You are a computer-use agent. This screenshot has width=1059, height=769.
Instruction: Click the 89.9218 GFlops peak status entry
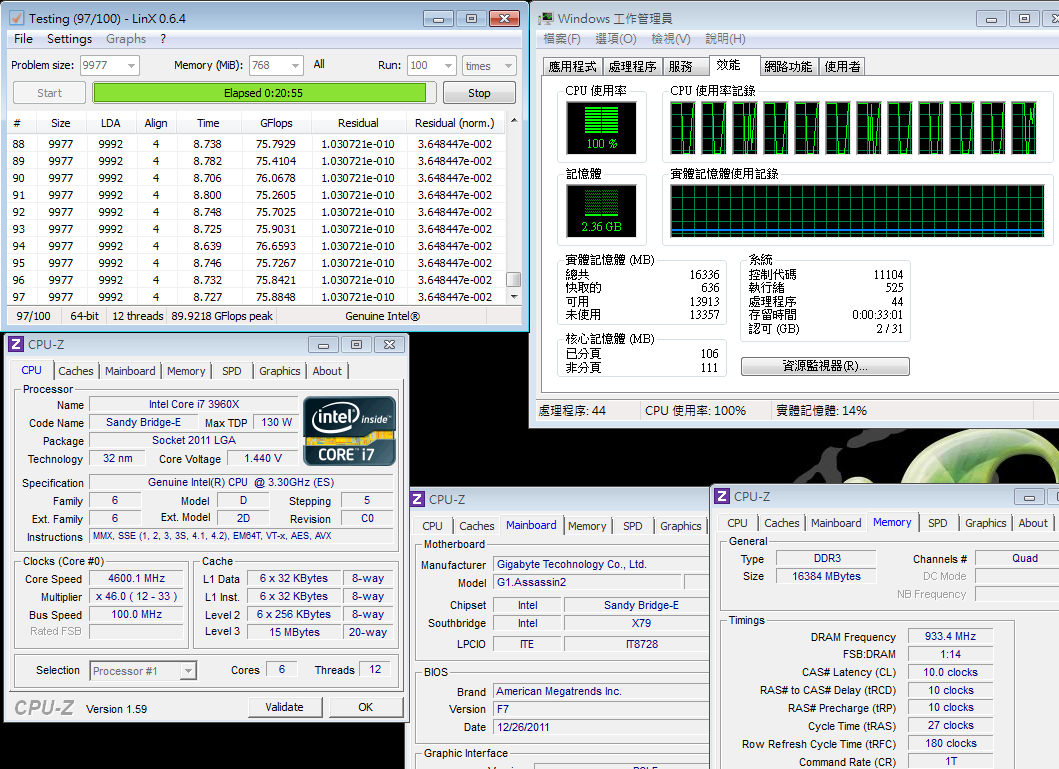click(222, 316)
